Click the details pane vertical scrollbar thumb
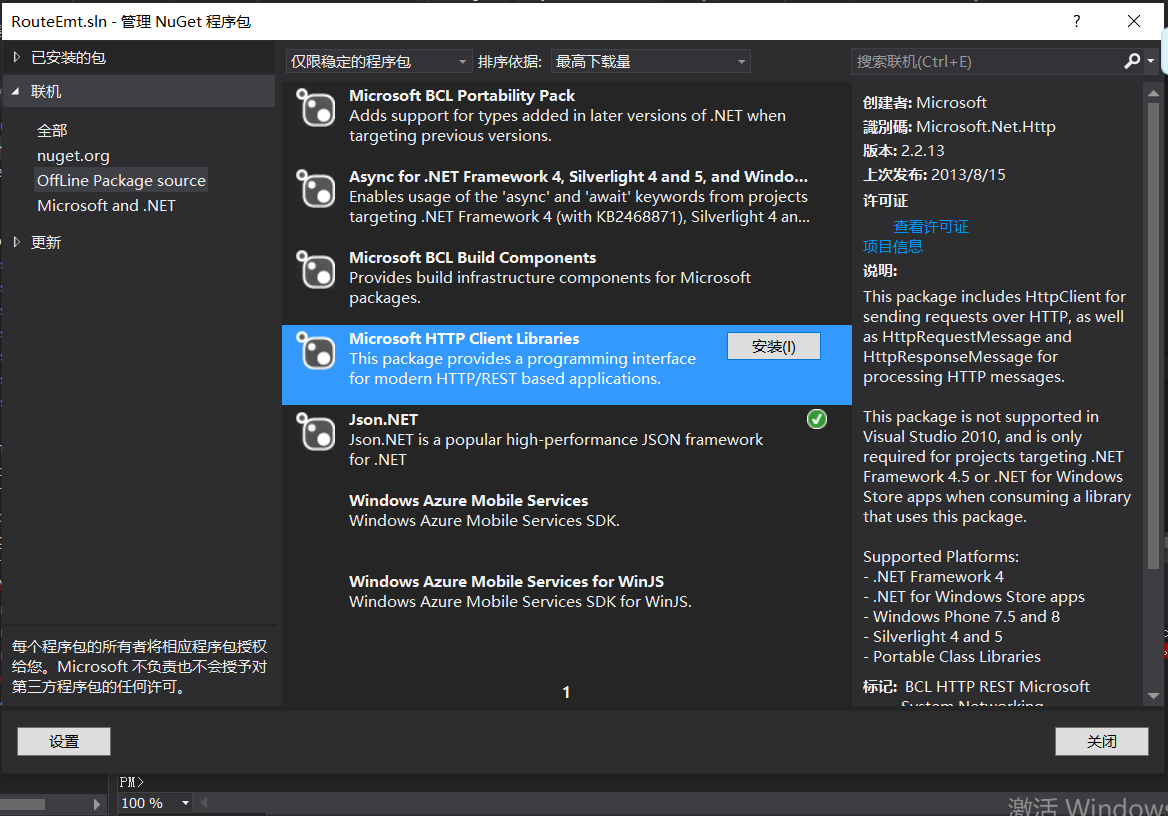This screenshot has width=1168, height=816. click(x=1153, y=335)
